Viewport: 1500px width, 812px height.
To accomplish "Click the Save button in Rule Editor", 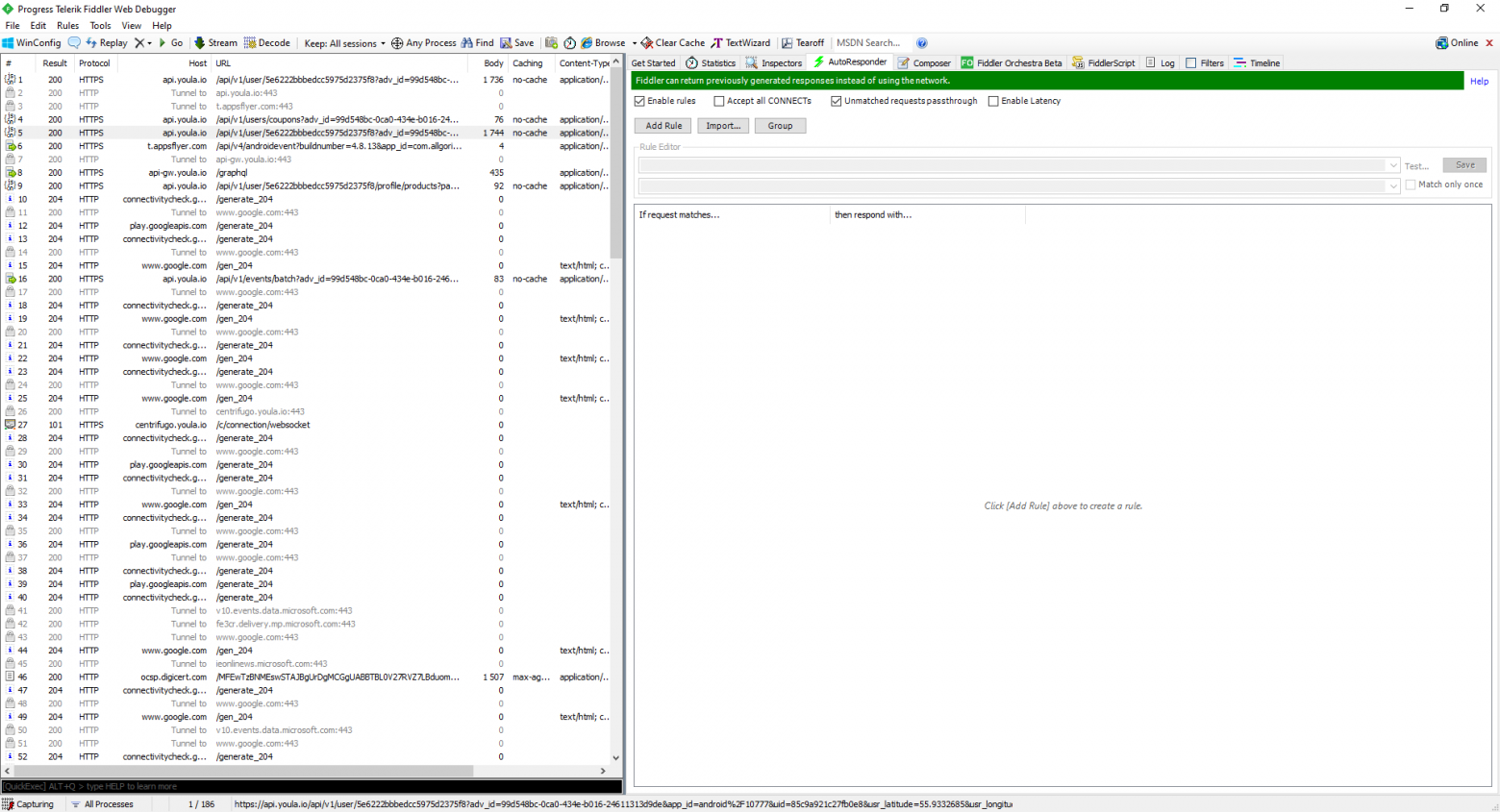I will [x=1464, y=165].
